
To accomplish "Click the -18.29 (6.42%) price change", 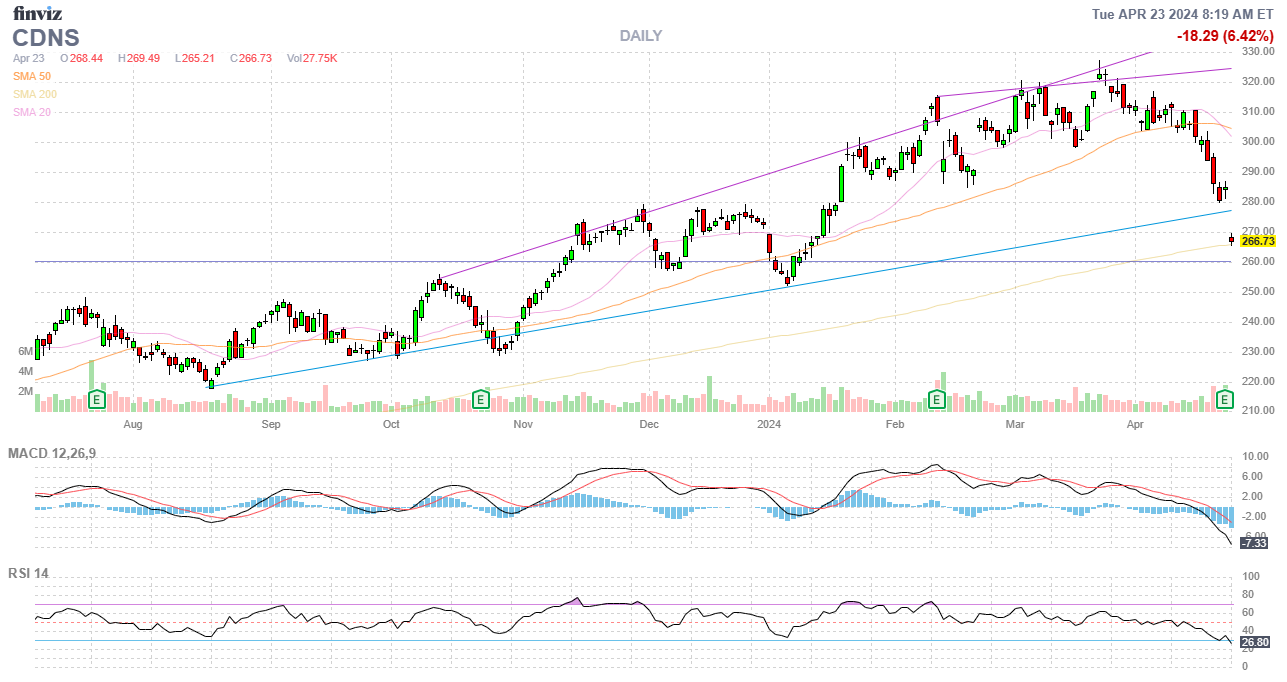I will (1225, 36).
